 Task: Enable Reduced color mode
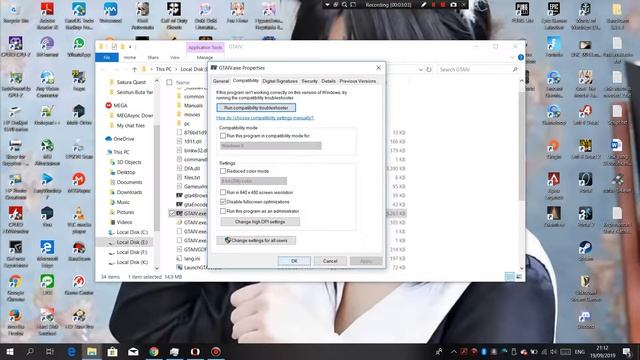[x=223, y=171]
